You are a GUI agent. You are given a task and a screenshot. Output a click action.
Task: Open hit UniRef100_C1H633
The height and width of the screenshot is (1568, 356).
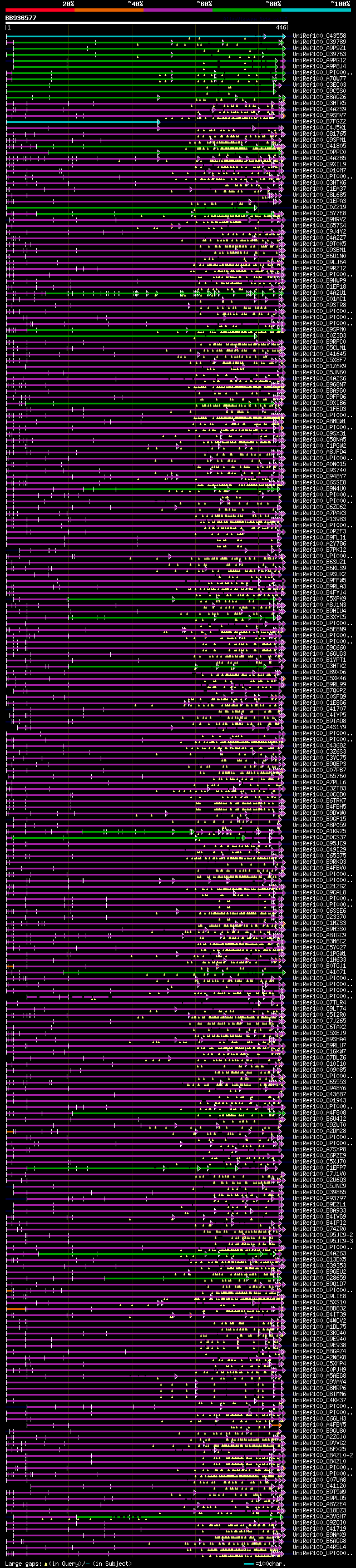tap(319, 959)
